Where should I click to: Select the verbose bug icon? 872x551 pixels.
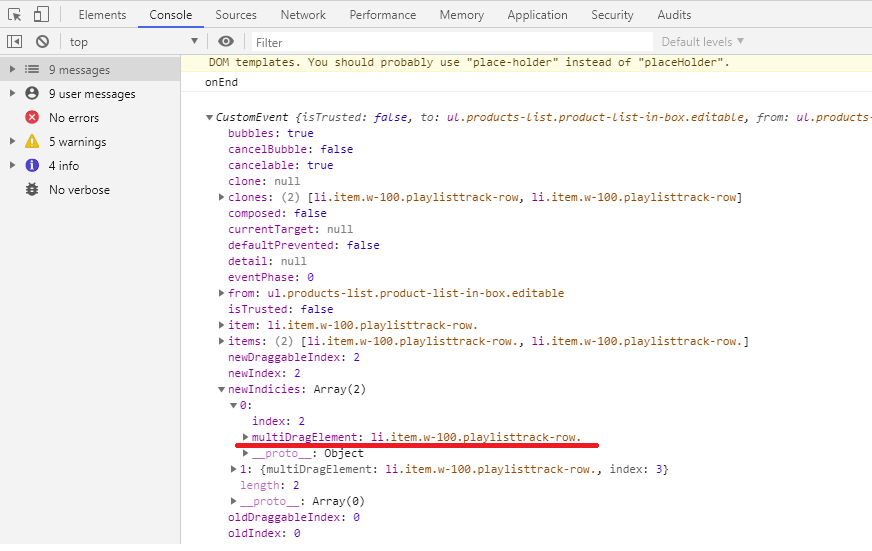coord(32,189)
